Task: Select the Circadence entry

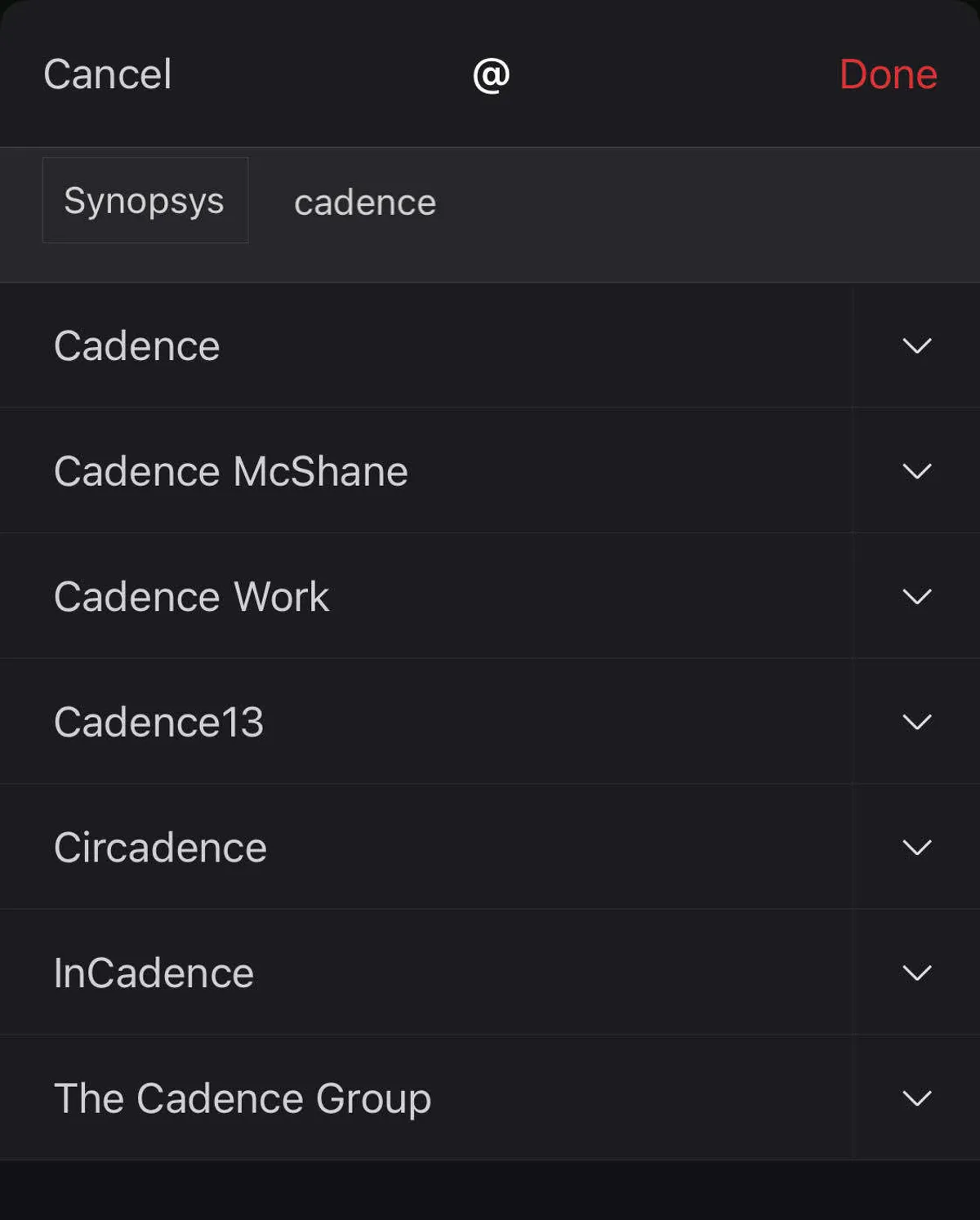Action: 160,848
